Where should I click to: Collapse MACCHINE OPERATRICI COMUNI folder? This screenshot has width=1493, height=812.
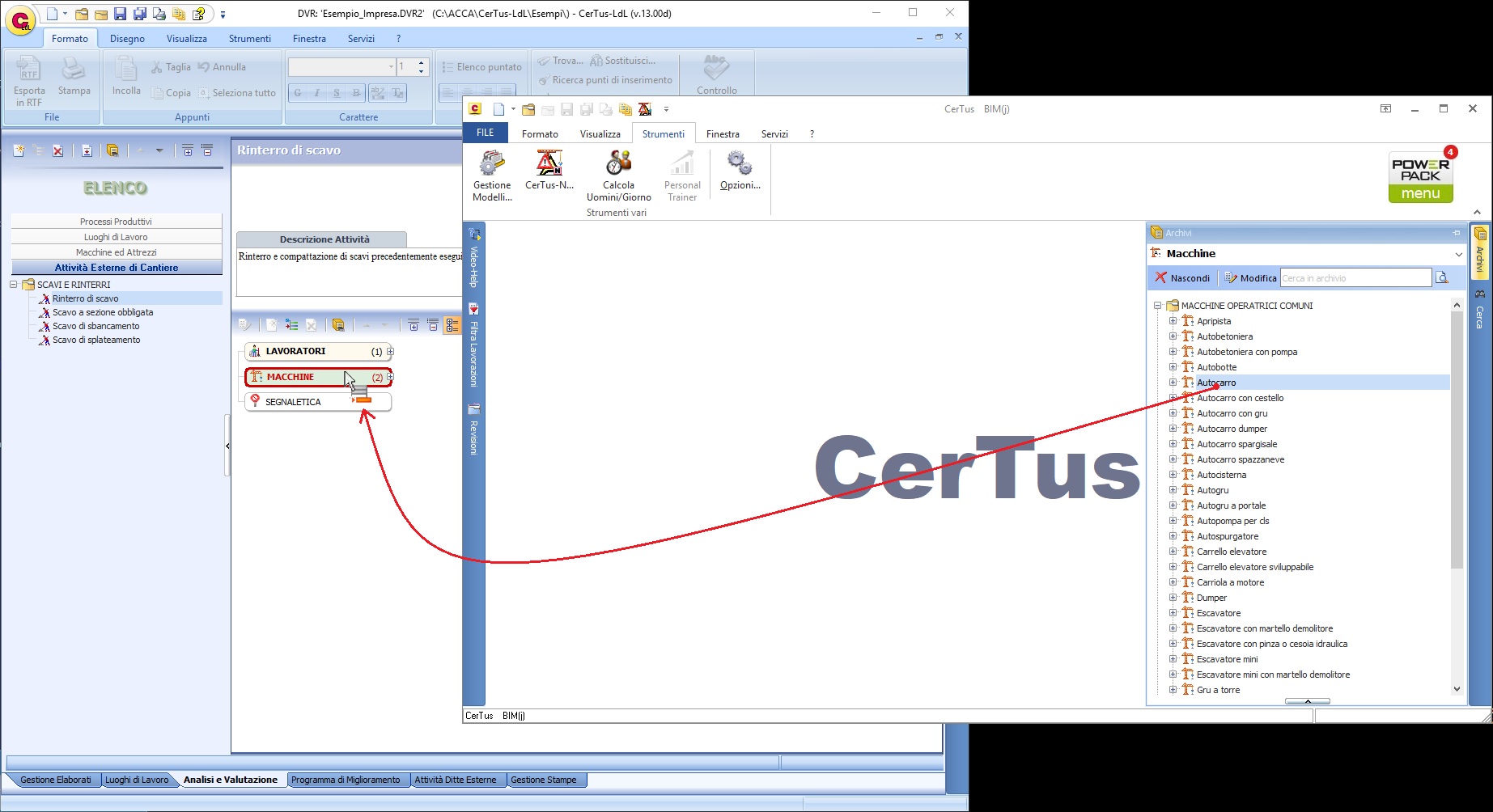[x=1158, y=306]
